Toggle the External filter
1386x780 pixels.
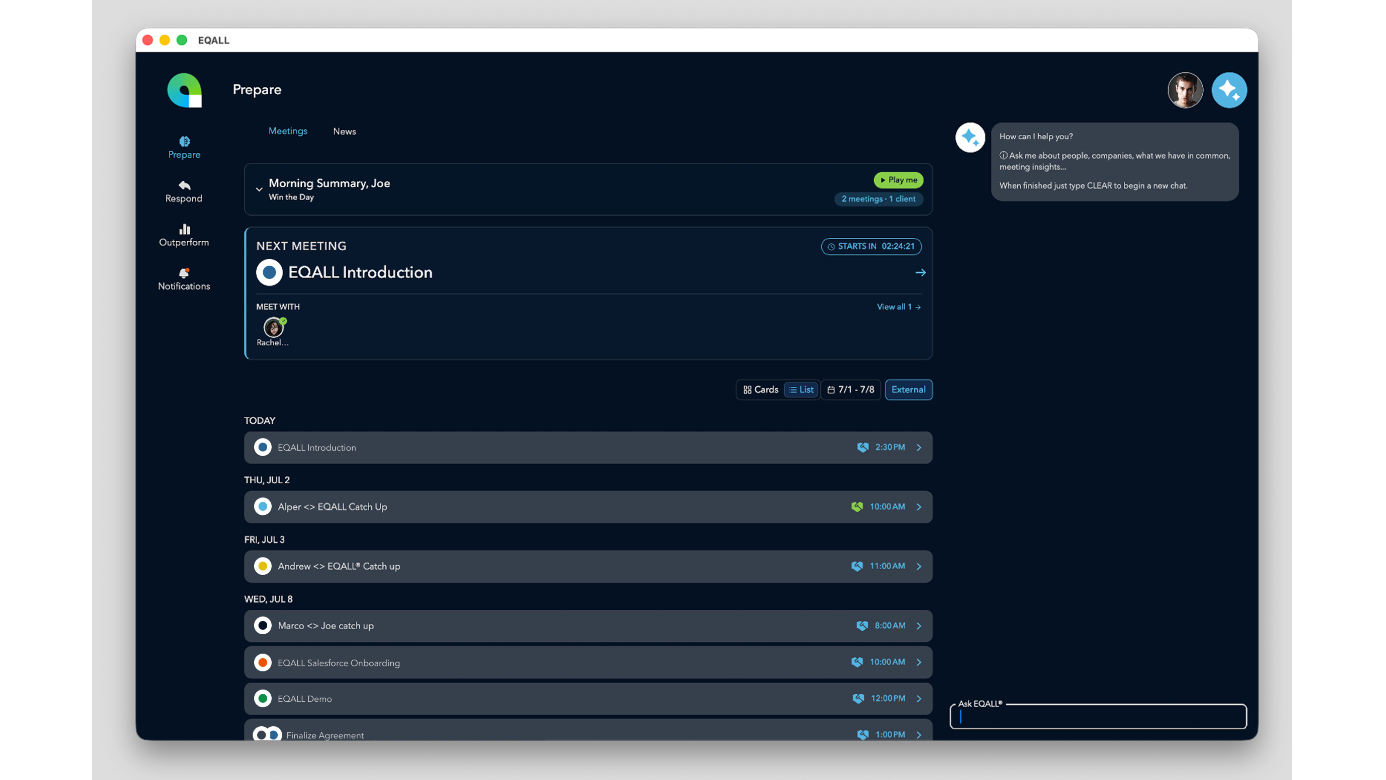908,390
